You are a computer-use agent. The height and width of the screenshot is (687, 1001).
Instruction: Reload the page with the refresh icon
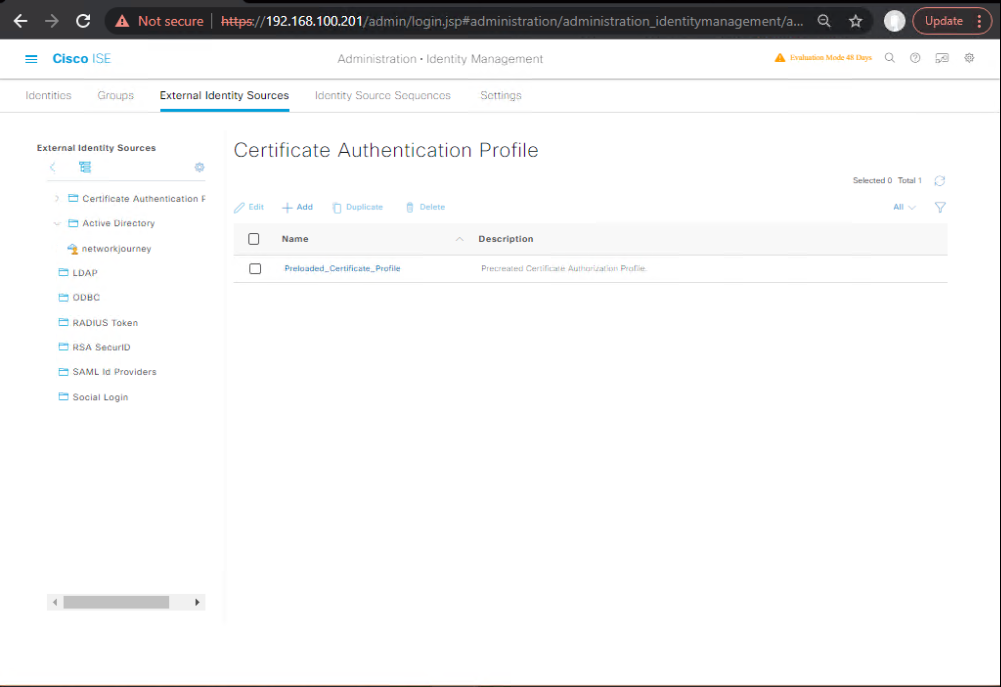[83, 21]
